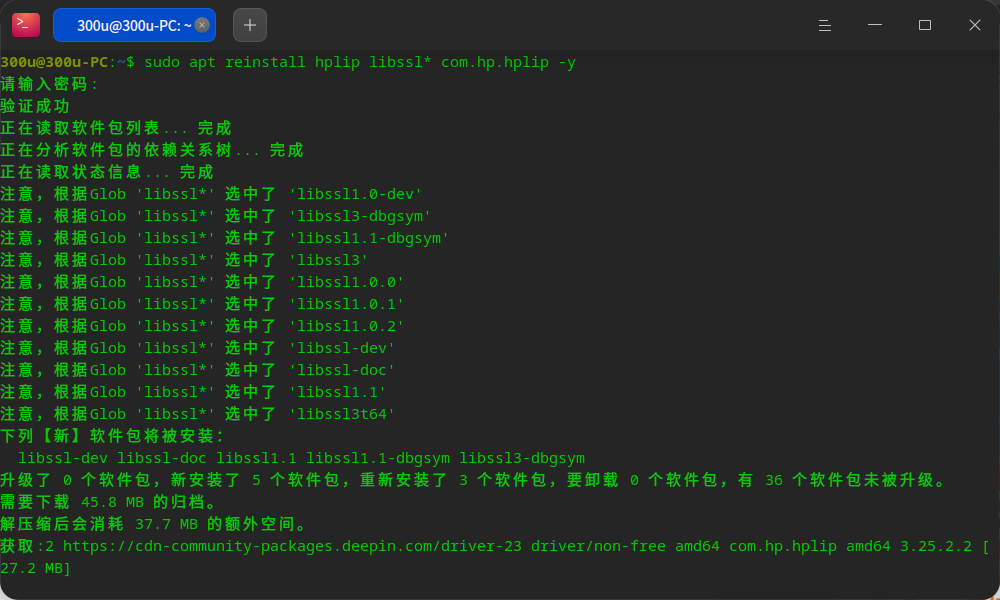
Task: Minimize the terminal window
Action: tap(875, 25)
